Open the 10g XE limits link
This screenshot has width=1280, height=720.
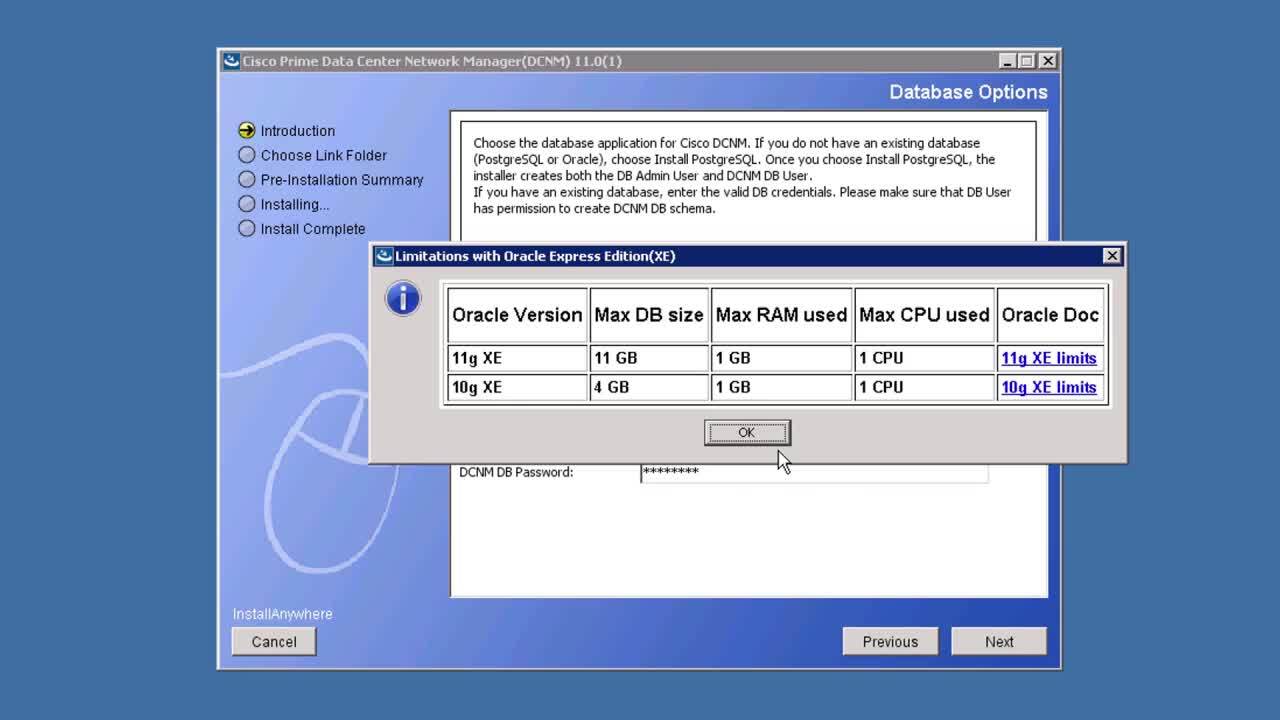coord(1049,387)
